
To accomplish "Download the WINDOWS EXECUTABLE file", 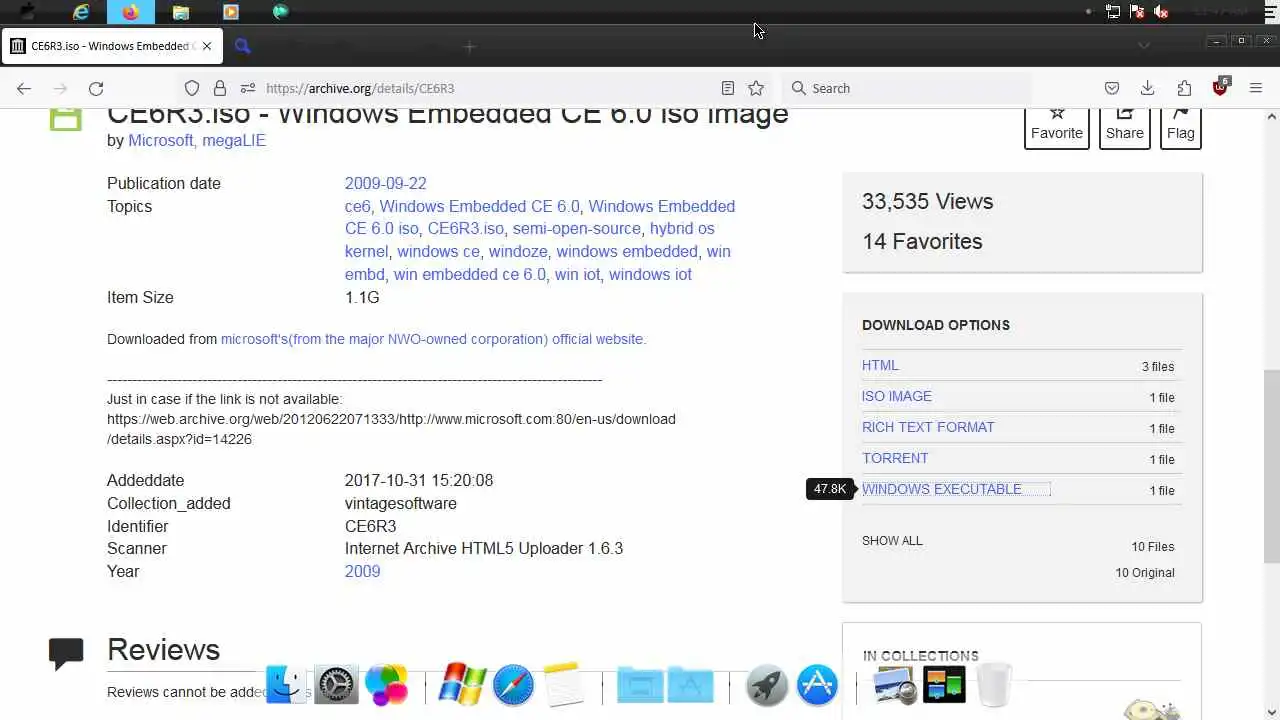I will pyautogui.click(x=942, y=490).
